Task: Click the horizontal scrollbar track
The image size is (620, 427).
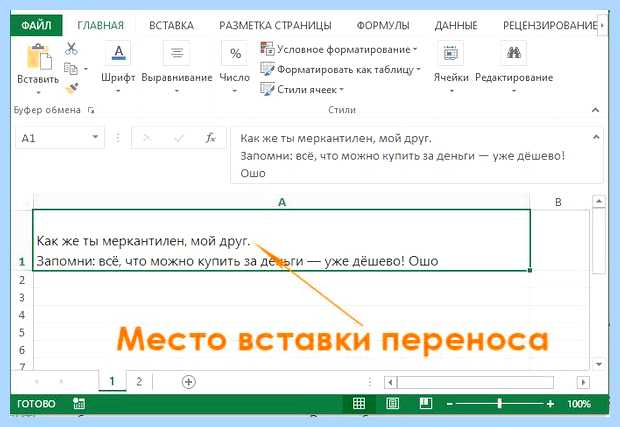Action: [475, 382]
